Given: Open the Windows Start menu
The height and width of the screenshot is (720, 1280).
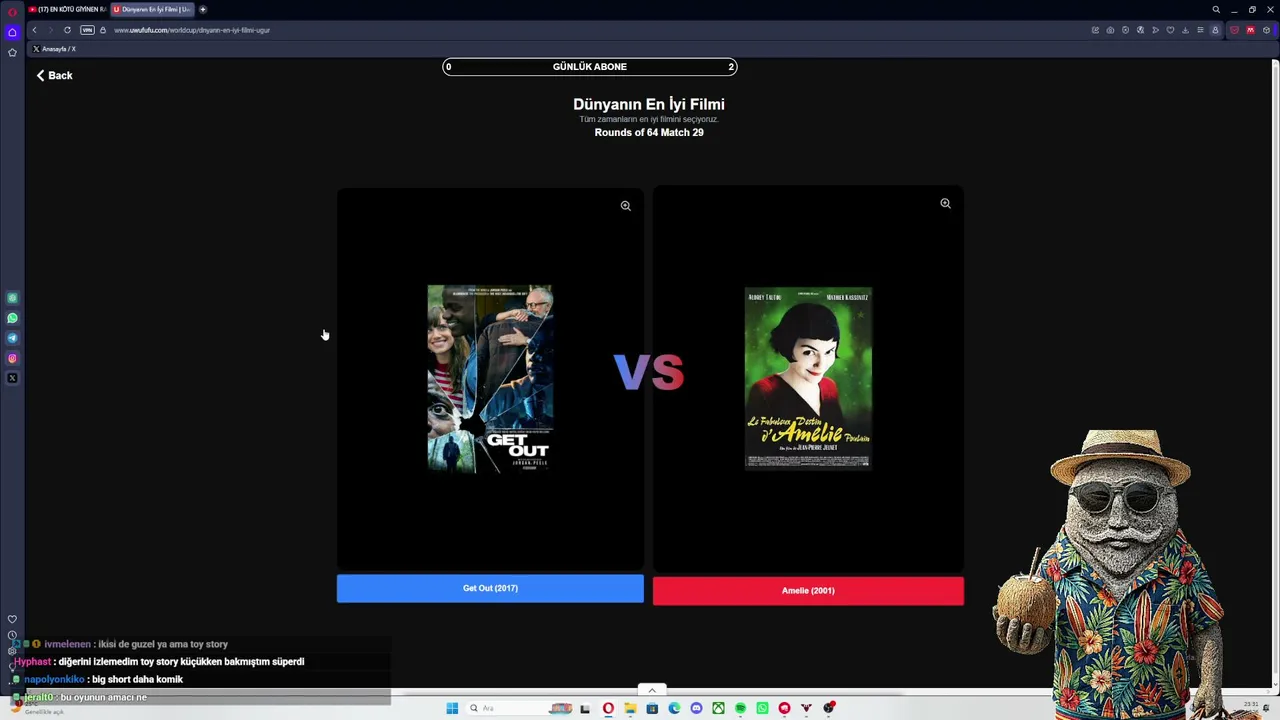Looking at the screenshot, I should coord(452,708).
